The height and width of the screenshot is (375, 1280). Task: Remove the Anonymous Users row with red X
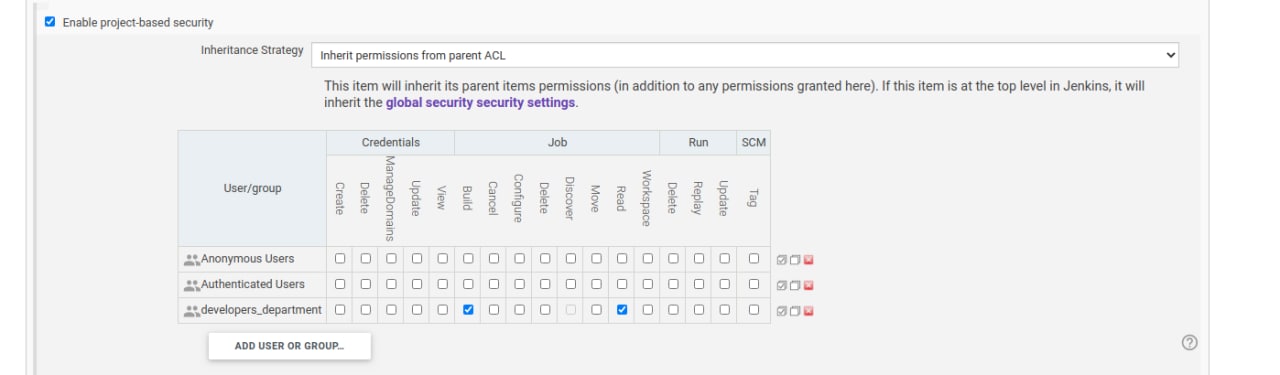click(x=808, y=259)
